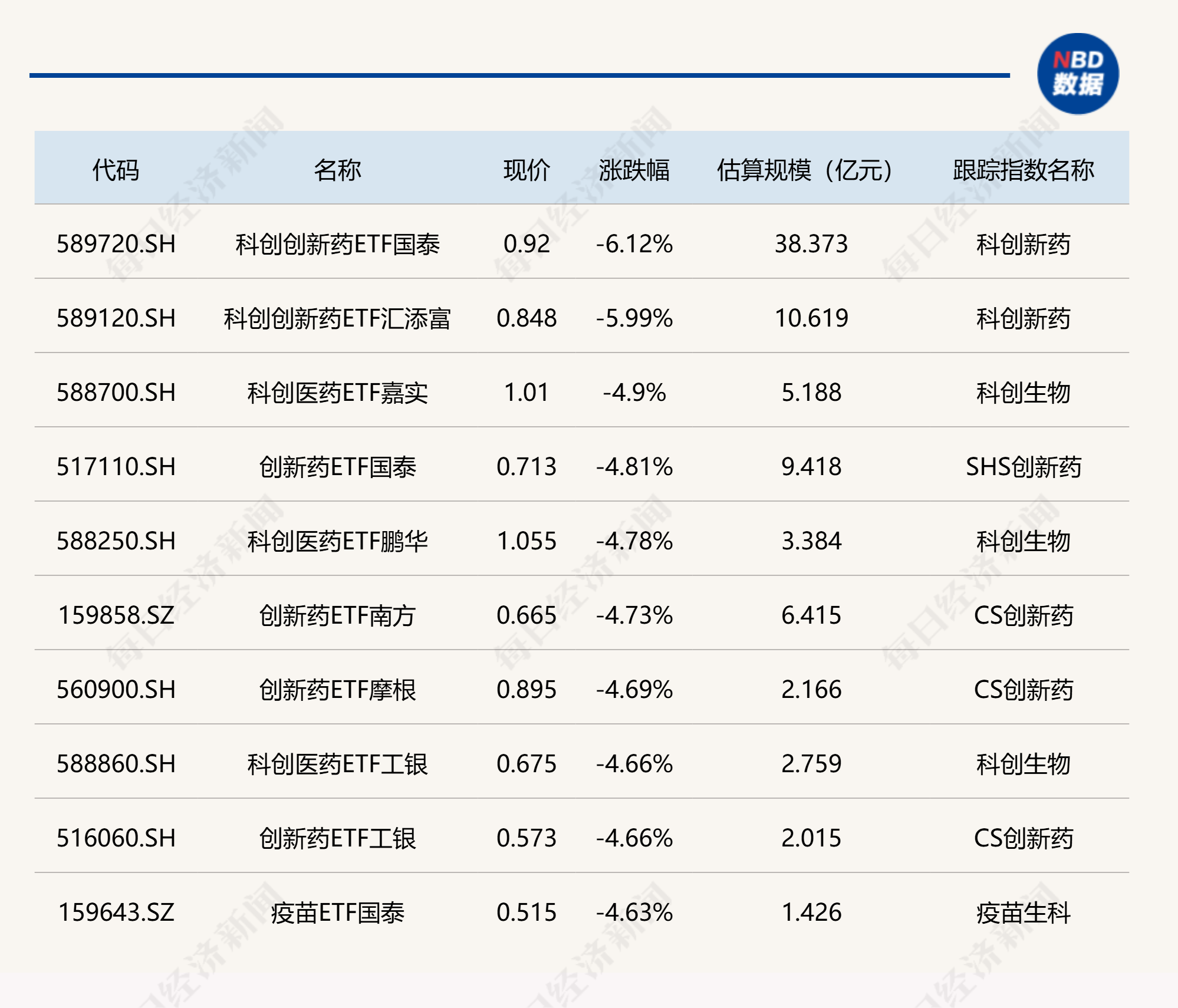Click code 588250.SH

click(x=116, y=541)
